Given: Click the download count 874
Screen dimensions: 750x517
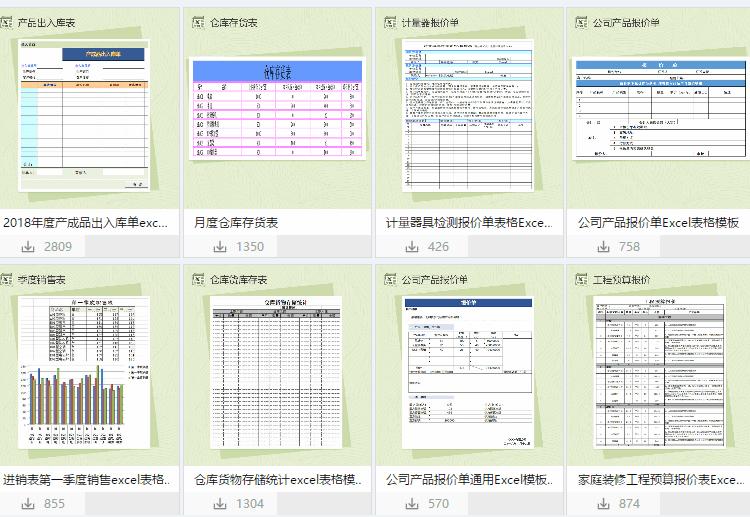Looking at the screenshot, I should point(629,504).
